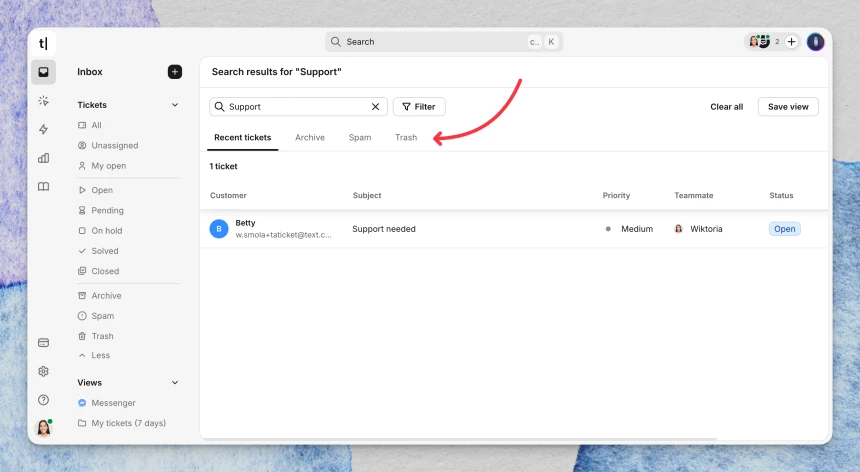Click the Teammate column header

[694, 196]
